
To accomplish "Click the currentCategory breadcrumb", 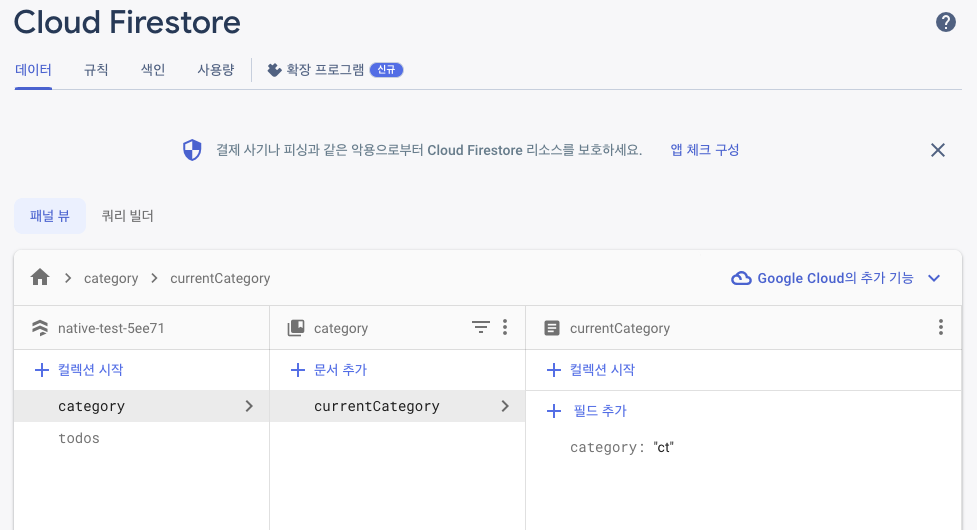I will click(x=220, y=278).
